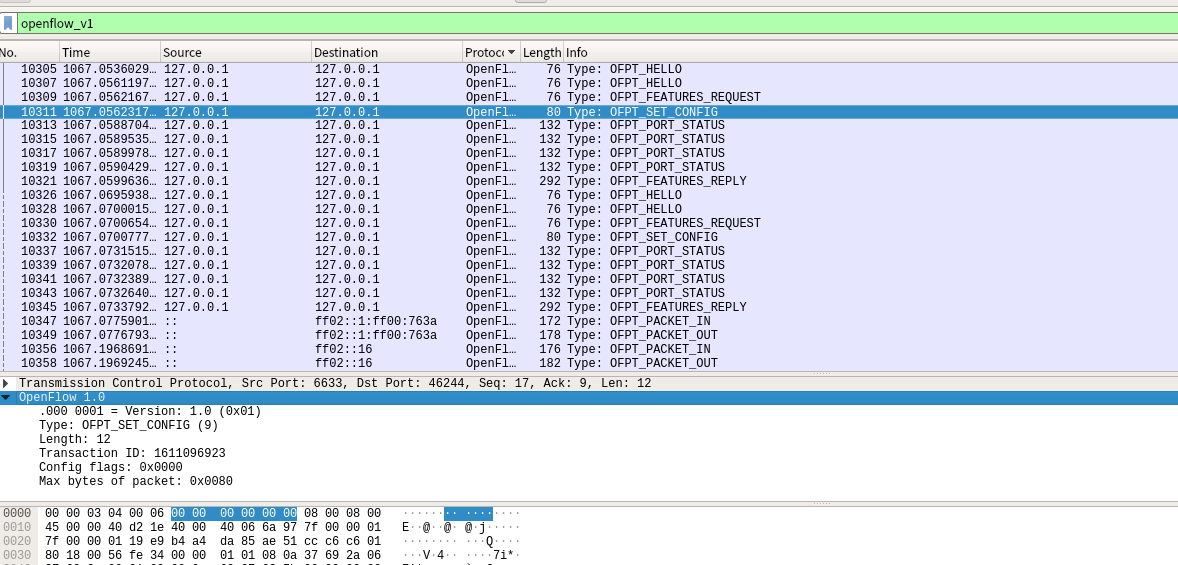Screen dimensions: 1178x565
Task: Sort packets by the No. column
Action: click(x=29, y=53)
